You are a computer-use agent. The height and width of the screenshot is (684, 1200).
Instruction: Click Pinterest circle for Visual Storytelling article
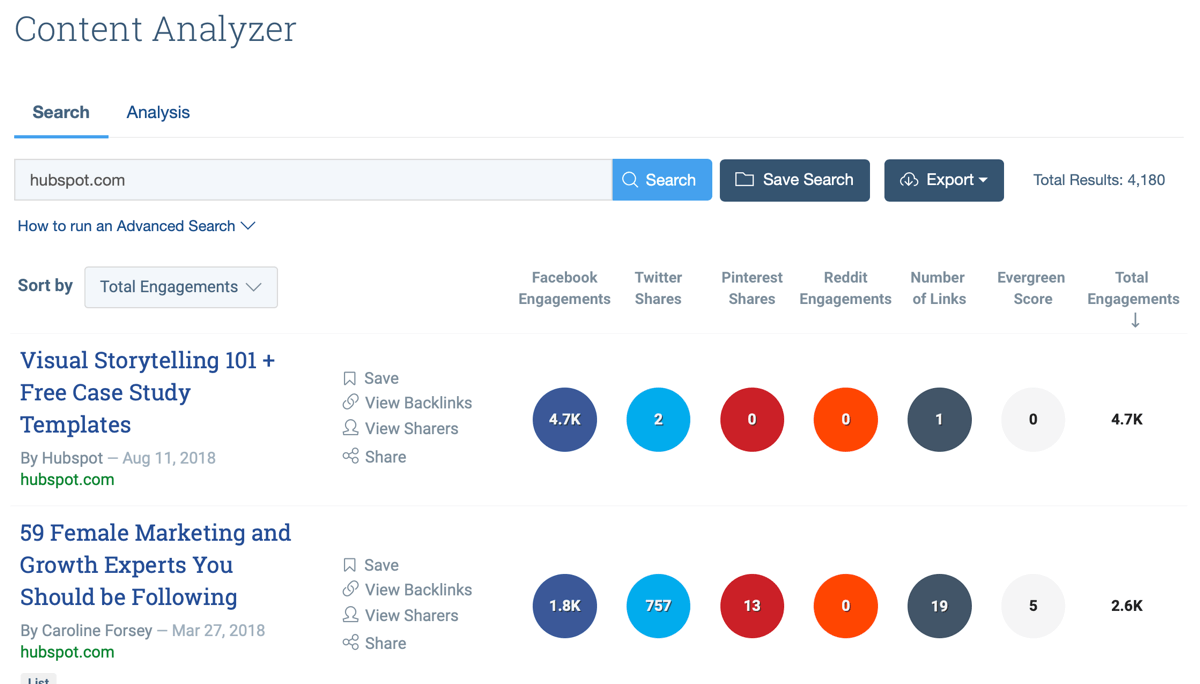click(752, 419)
